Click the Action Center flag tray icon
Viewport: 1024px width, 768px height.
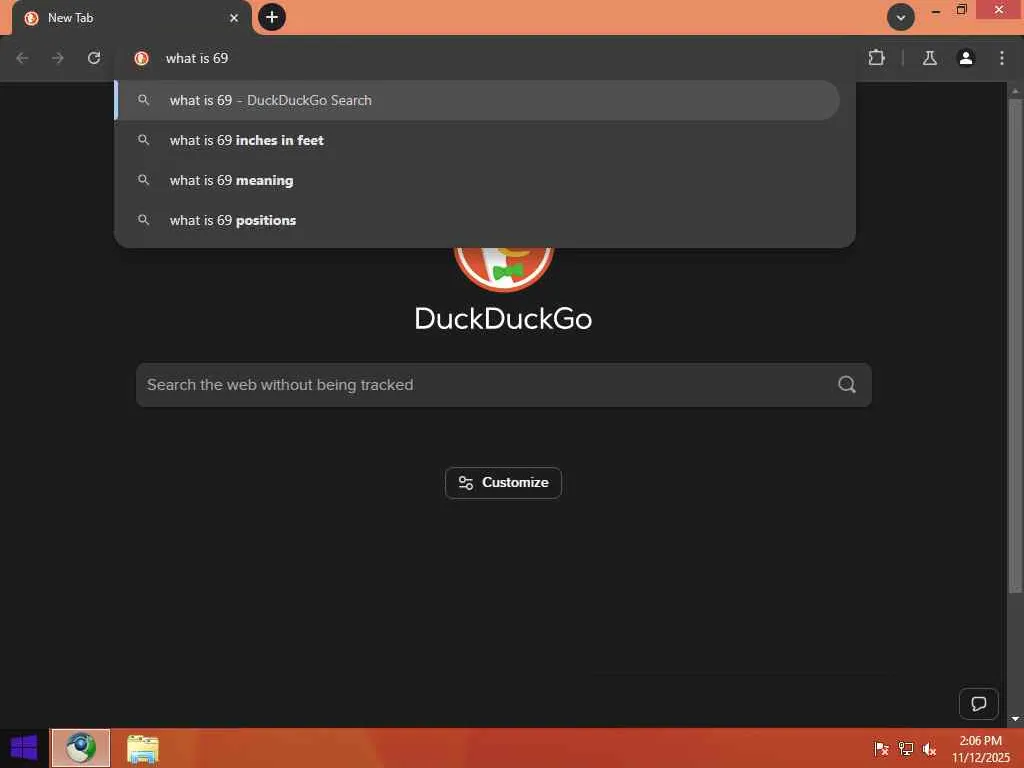pos(881,749)
